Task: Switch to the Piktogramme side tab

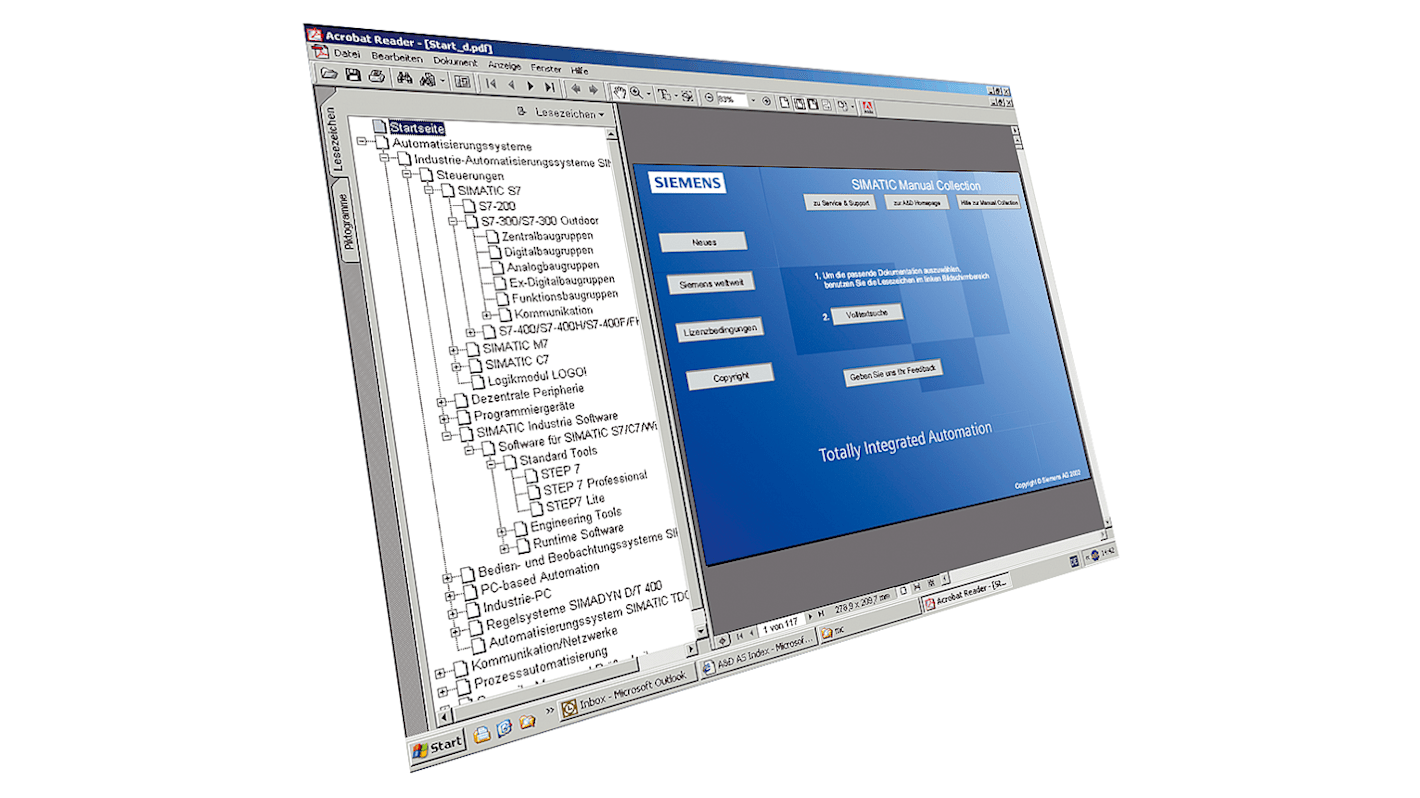Action: pos(348,220)
